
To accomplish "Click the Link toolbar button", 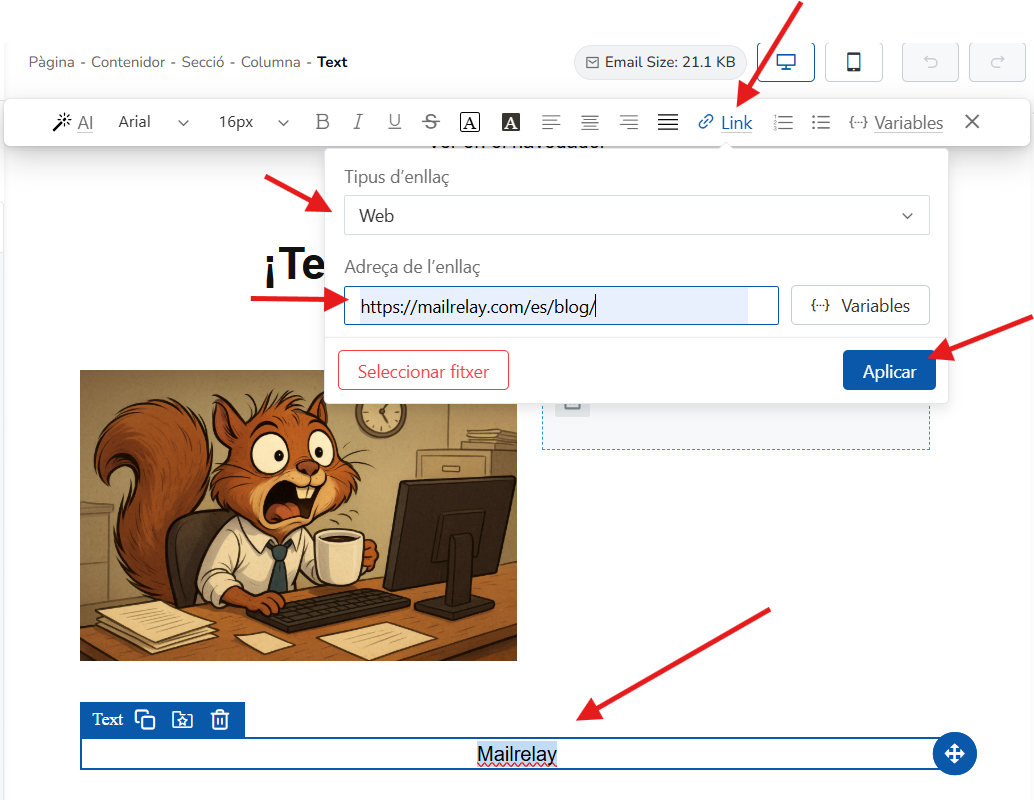I will tap(725, 123).
